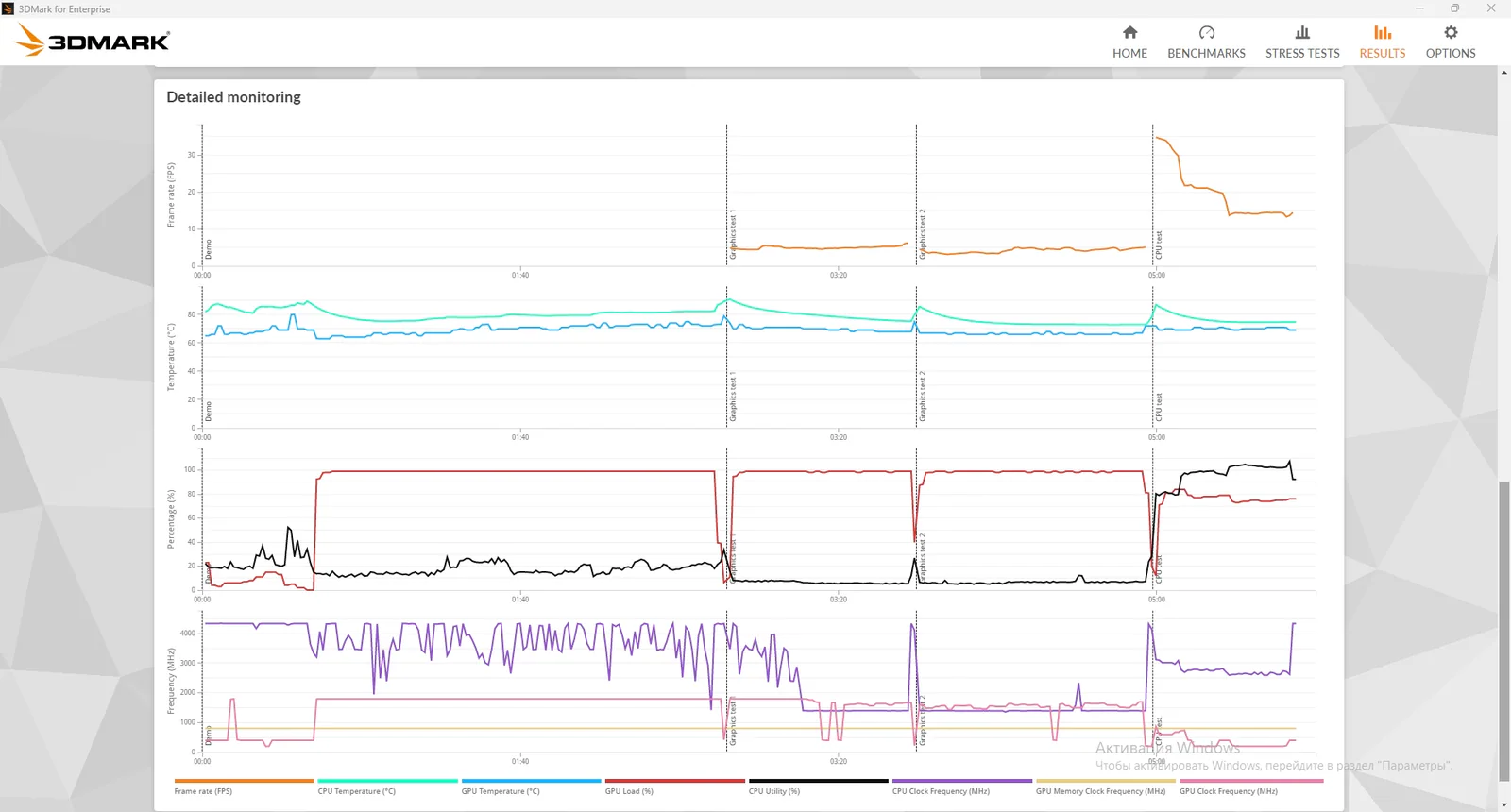1511x812 pixels.
Task: Click the scrollbar down arrow
Action: (1503, 804)
